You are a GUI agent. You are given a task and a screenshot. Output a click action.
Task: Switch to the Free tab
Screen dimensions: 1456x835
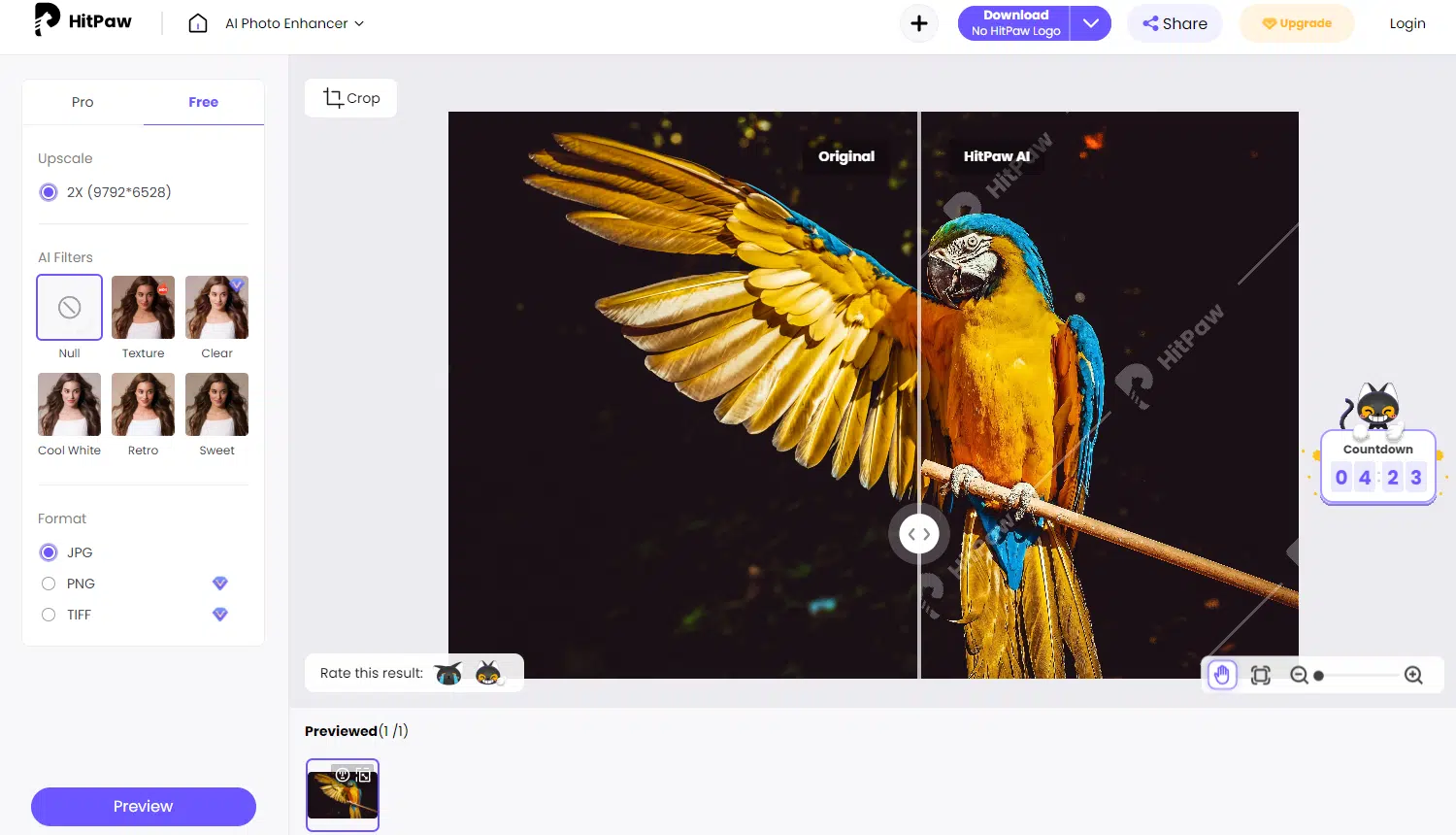[203, 102]
